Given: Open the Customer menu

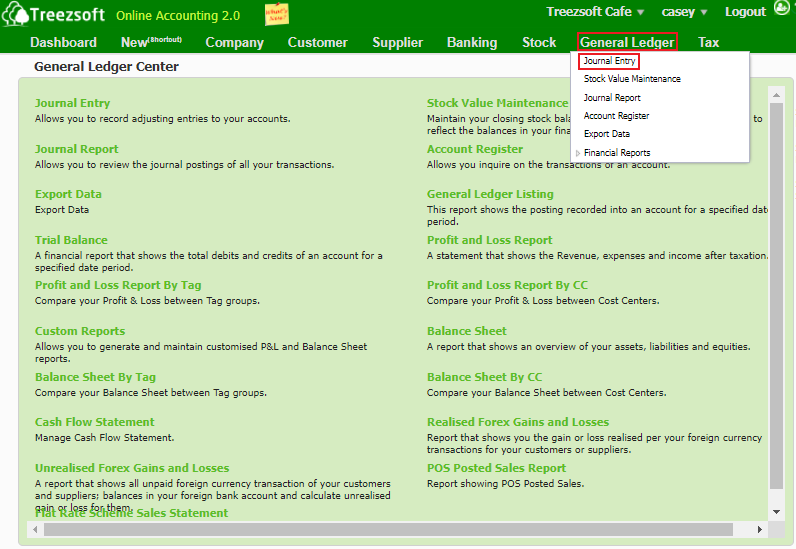Looking at the screenshot, I should 318,42.
